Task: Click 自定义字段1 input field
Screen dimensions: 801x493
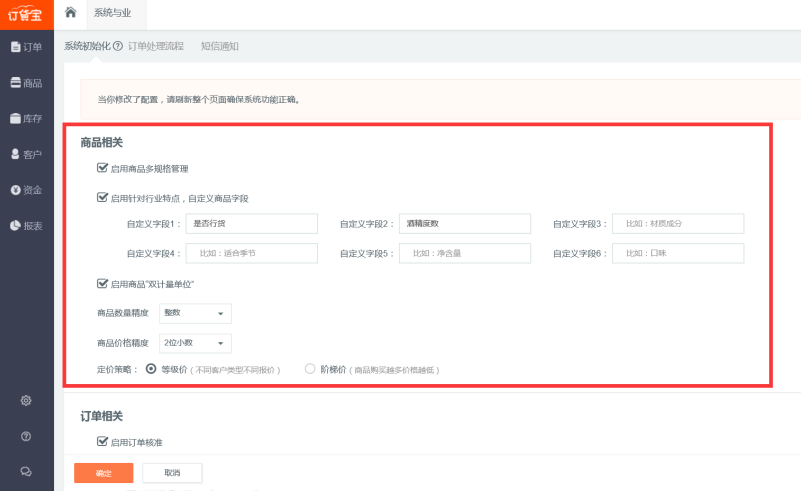Action: pos(252,224)
